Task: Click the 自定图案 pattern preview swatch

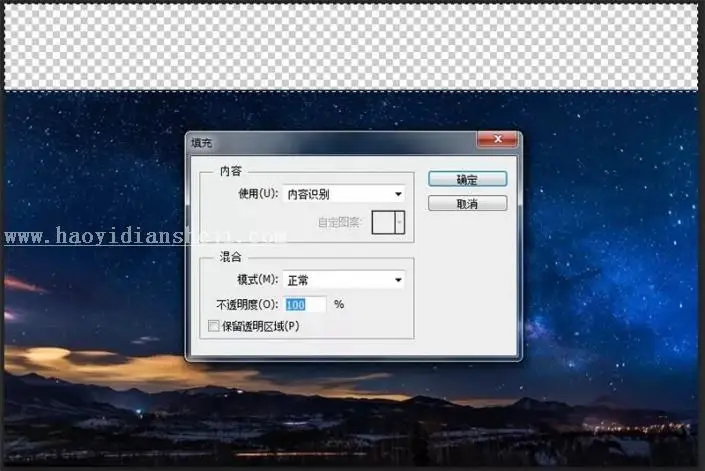Action: tap(384, 222)
